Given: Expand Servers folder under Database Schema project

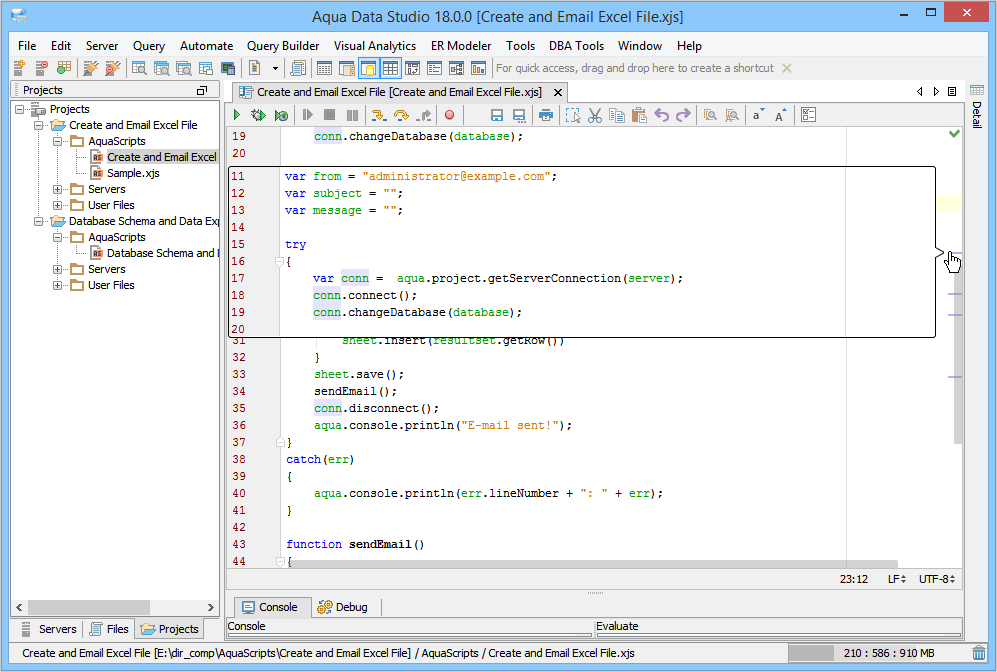Looking at the screenshot, I should pyautogui.click(x=58, y=270).
